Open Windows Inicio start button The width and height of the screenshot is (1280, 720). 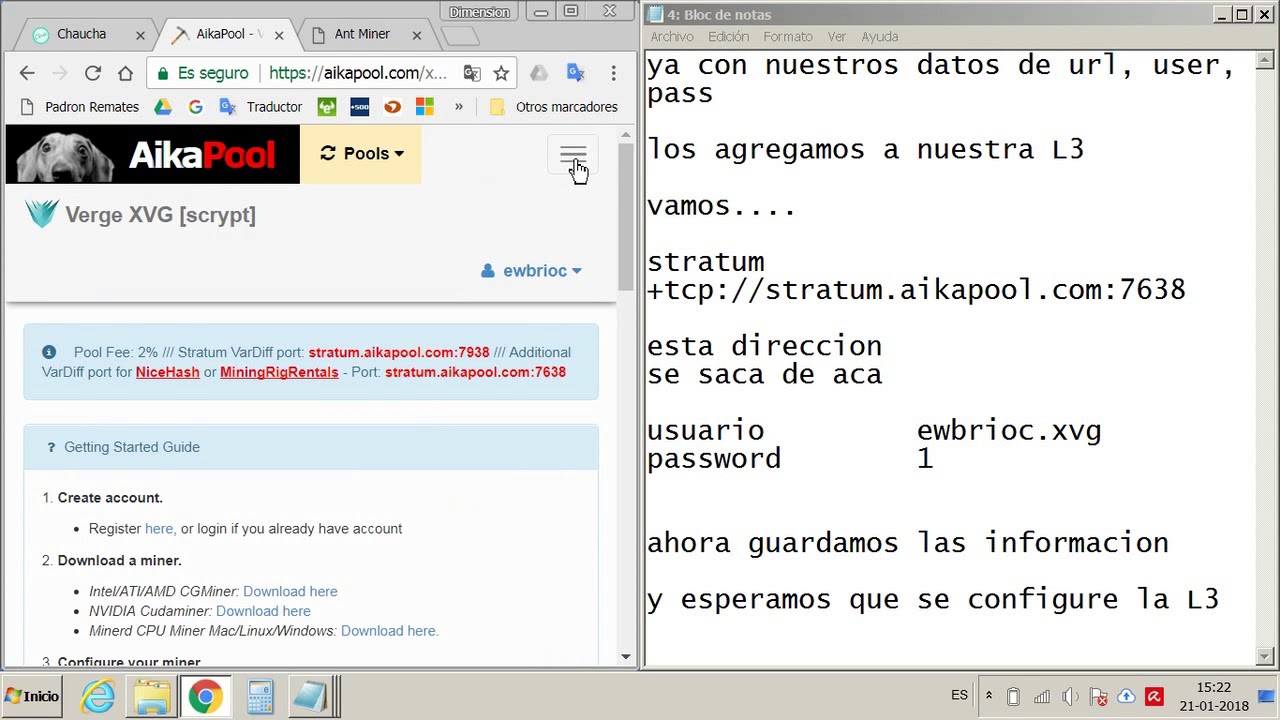(32, 696)
